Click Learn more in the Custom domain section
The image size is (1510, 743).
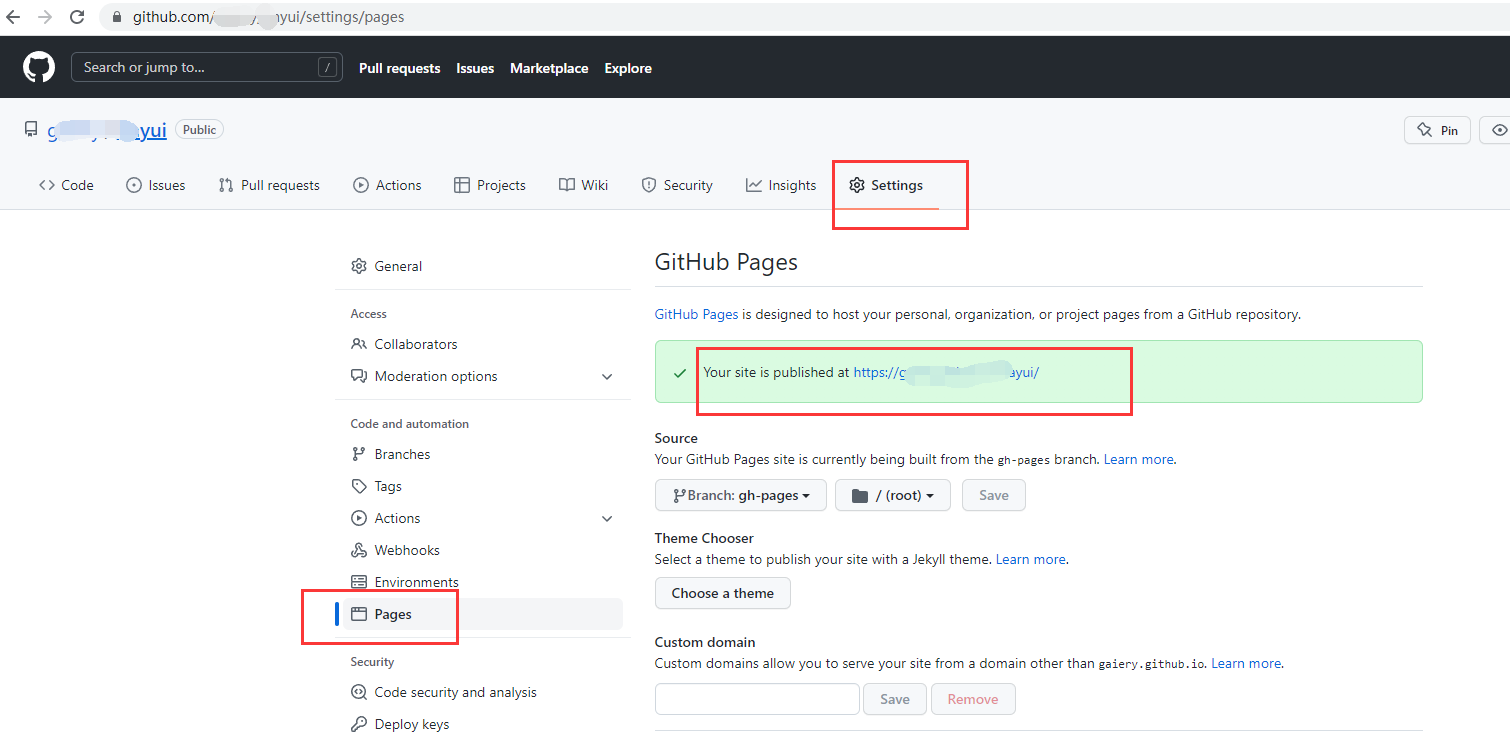(x=1246, y=663)
